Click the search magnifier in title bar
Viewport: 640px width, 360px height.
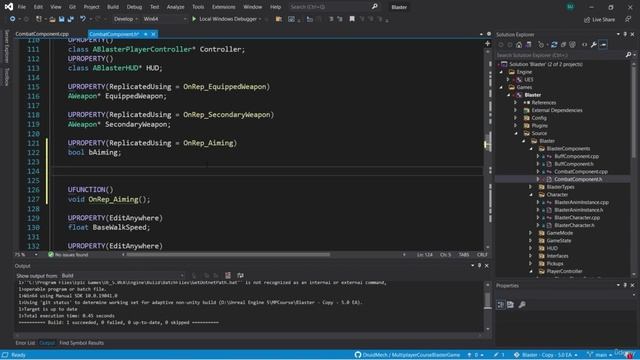[375, 7]
